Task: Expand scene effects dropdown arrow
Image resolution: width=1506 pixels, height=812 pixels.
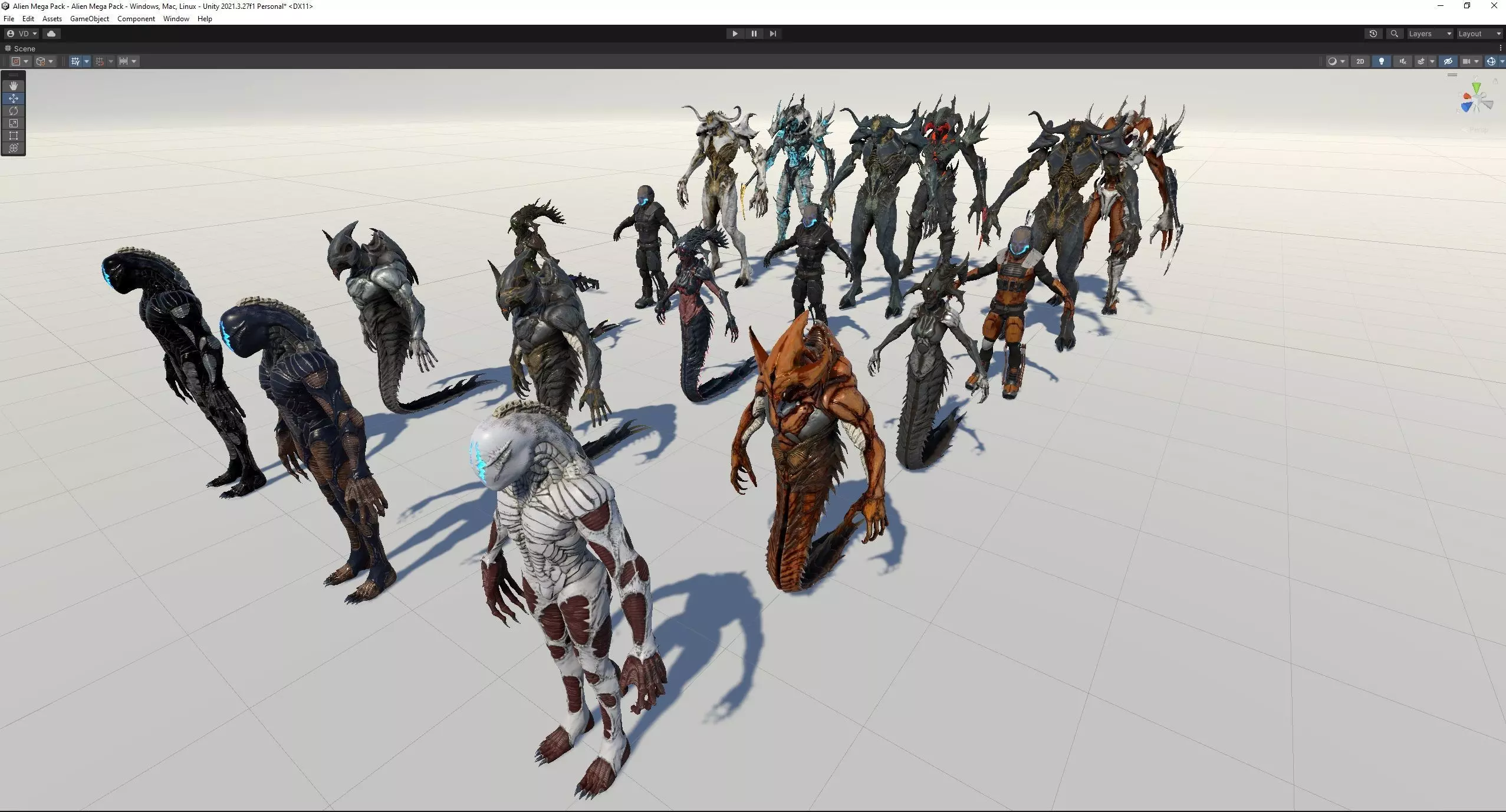Action: coord(1432,61)
